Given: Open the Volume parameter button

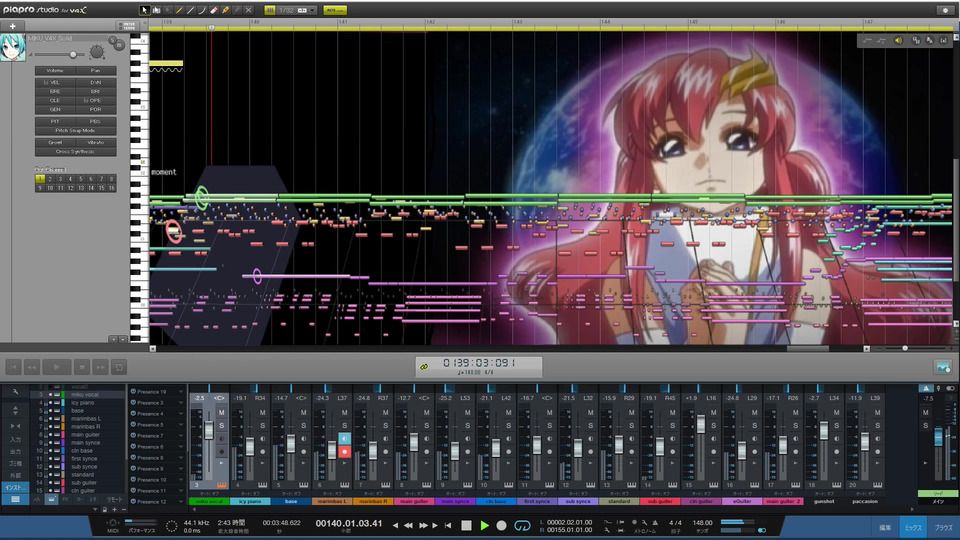Looking at the screenshot, I should [x=55, y=70].
